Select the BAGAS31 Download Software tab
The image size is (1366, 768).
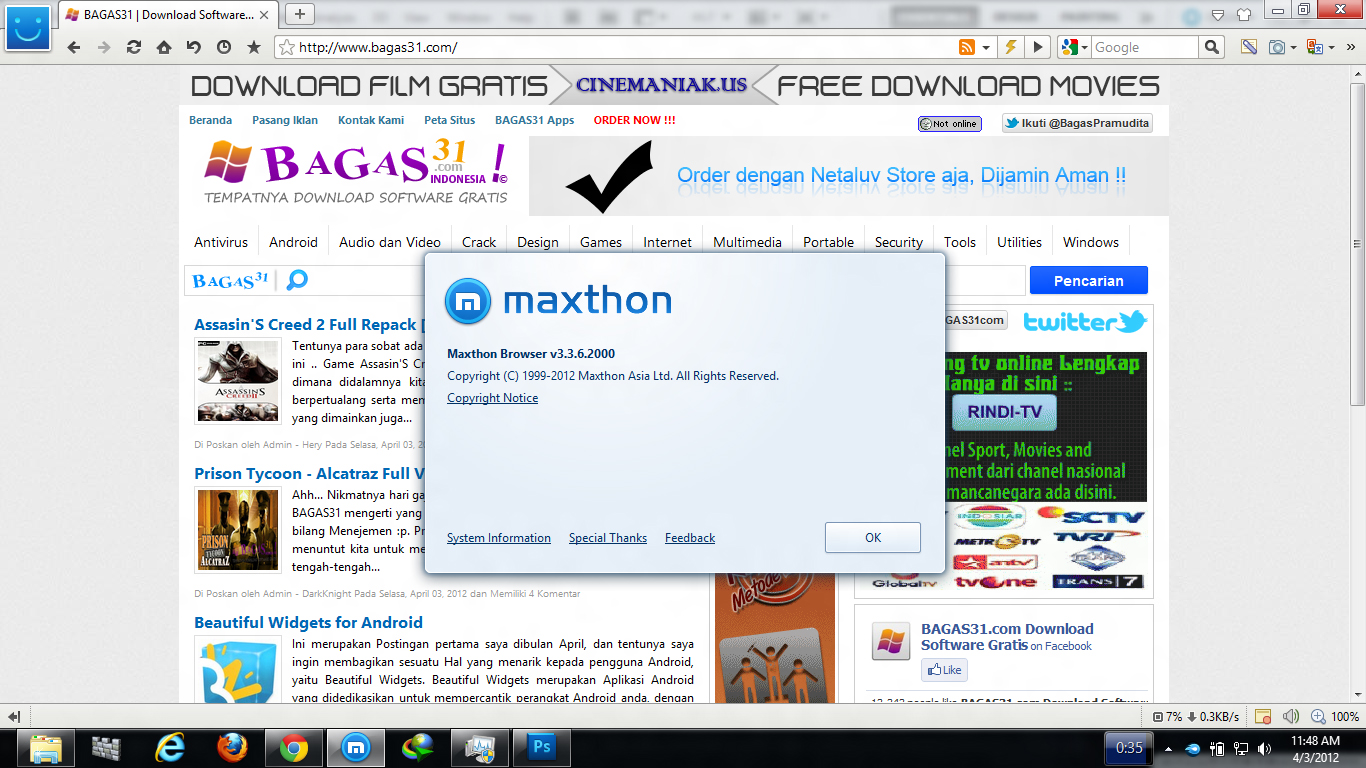point(169,15)
